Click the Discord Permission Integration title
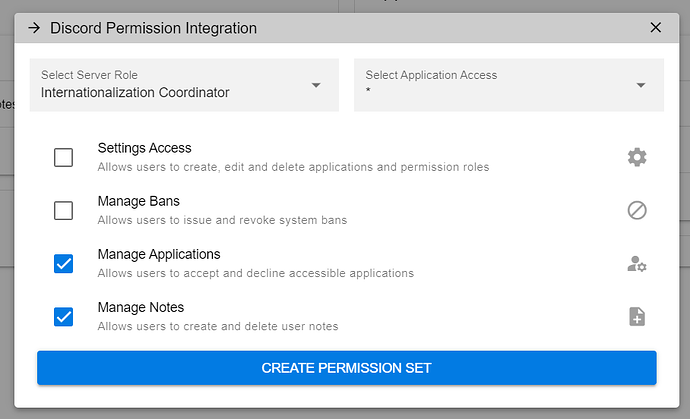The width and height of the screenshot is (690, 419). (x=153, y=28)
